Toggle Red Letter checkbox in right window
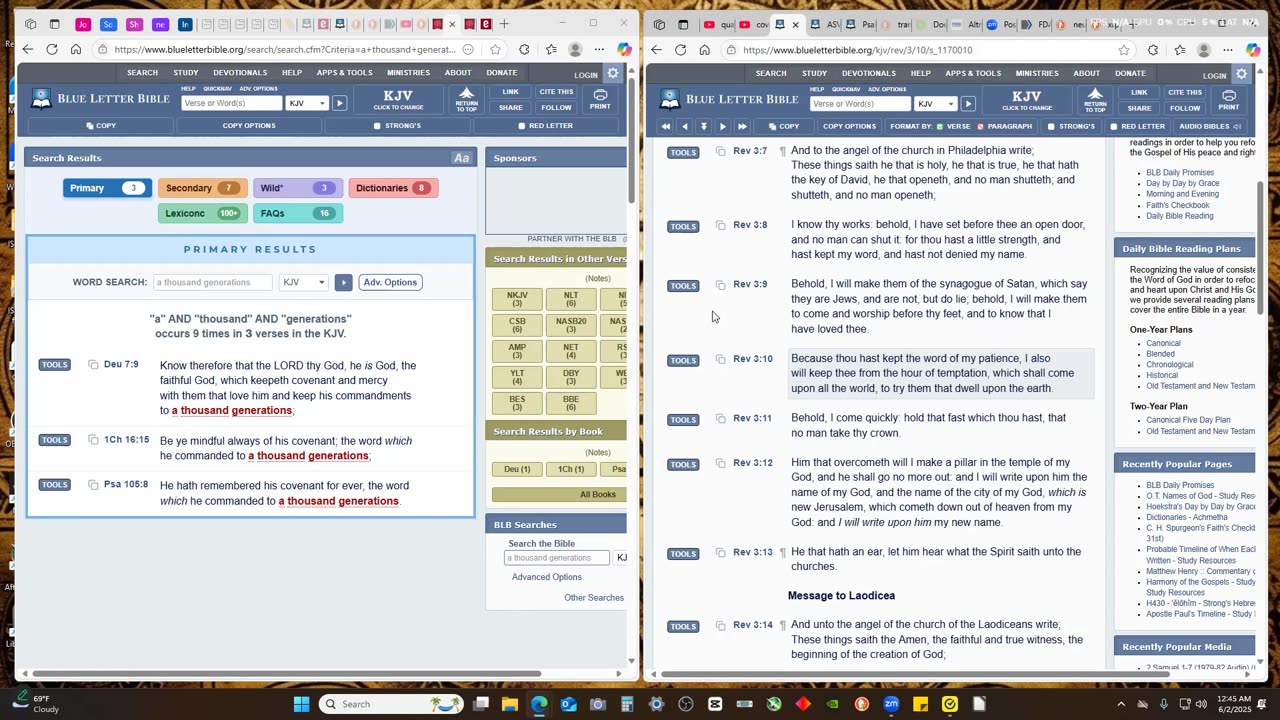Screen dimensions: 1280x720 [x=1113, y=127]
